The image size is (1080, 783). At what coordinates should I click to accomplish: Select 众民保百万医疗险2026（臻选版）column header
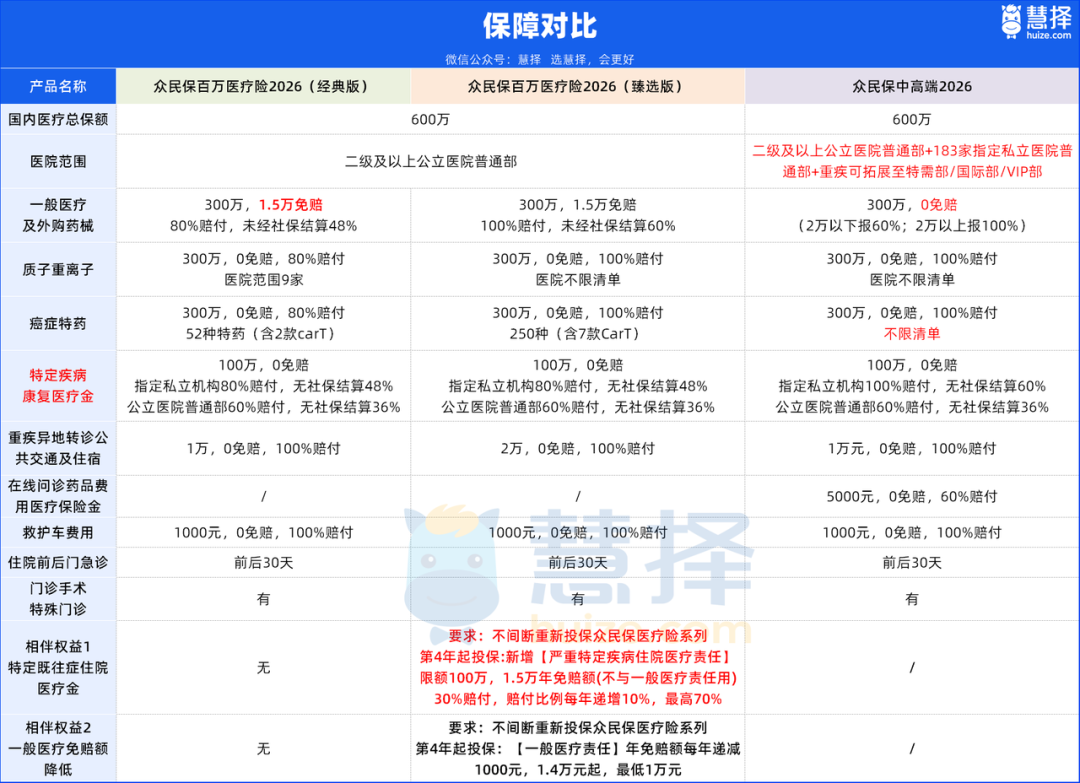(x=578, y=86)
